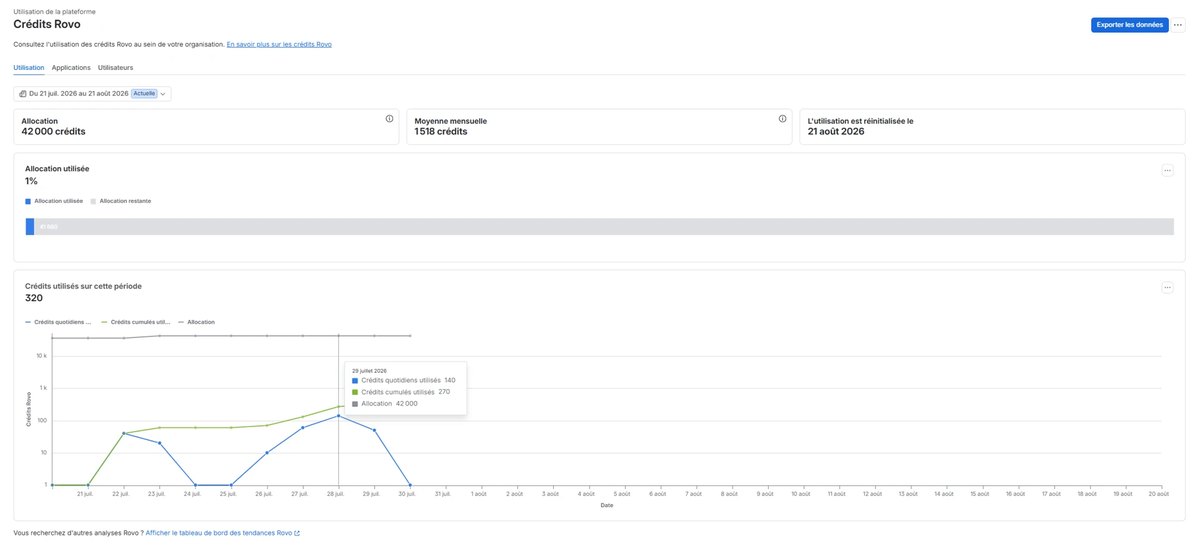The image size is (1200, 546).
Task: Click the 1 518 crédits monthly average value
Action: [x=441, y=131]
